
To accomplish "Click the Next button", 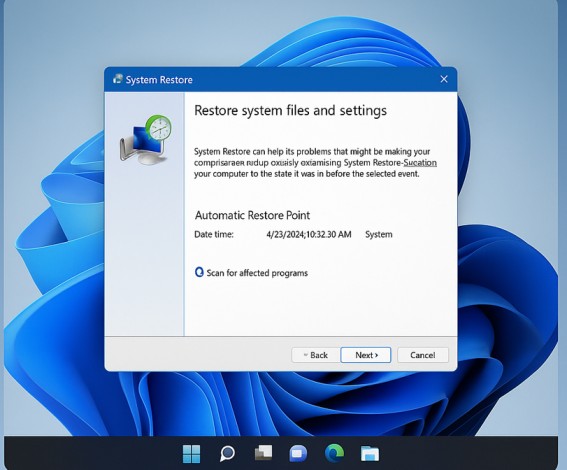I will click(366, 355).
